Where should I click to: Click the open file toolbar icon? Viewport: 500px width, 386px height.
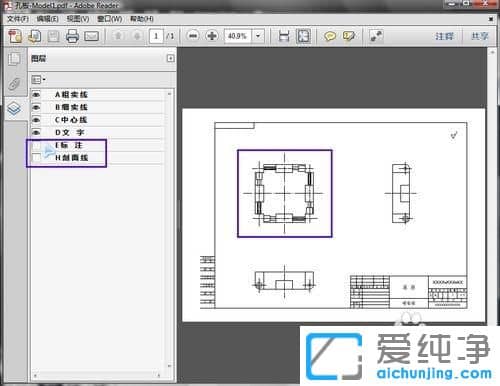(x=35, y=36)
